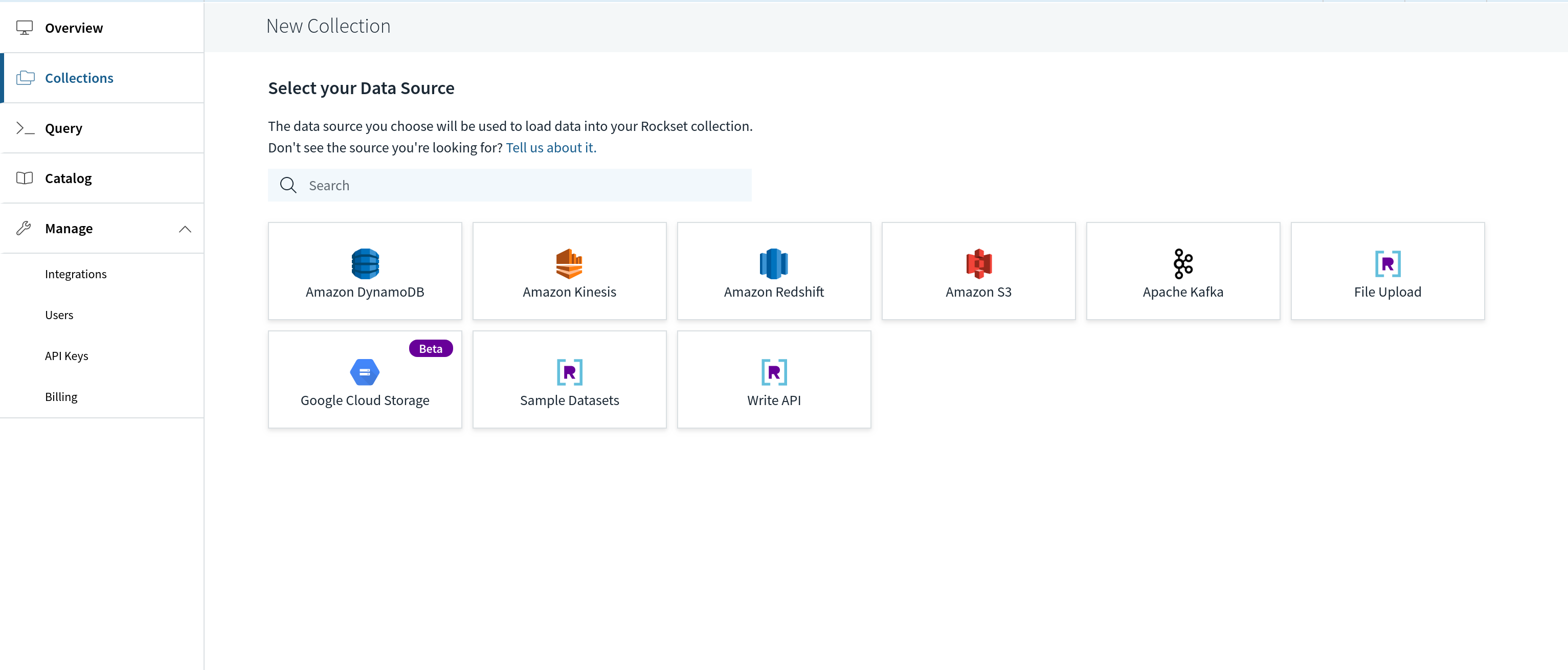Click the Overview monitor icon in sidebar
The height and width of the screenshot is (670, 1568).
[x=25, y=28]
